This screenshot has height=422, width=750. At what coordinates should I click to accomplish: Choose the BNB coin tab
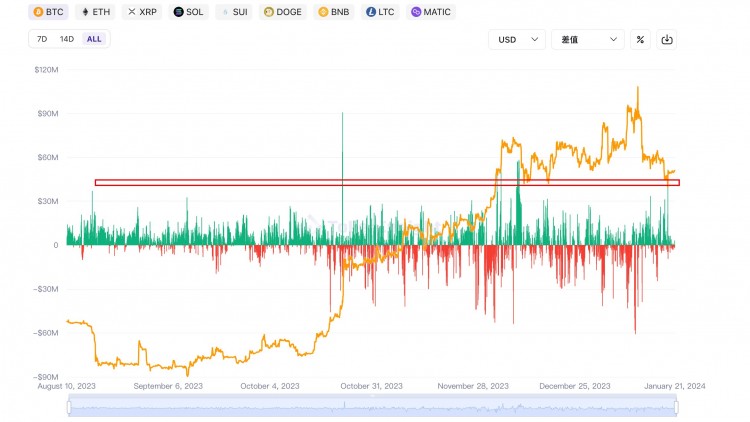coord(334,12)
